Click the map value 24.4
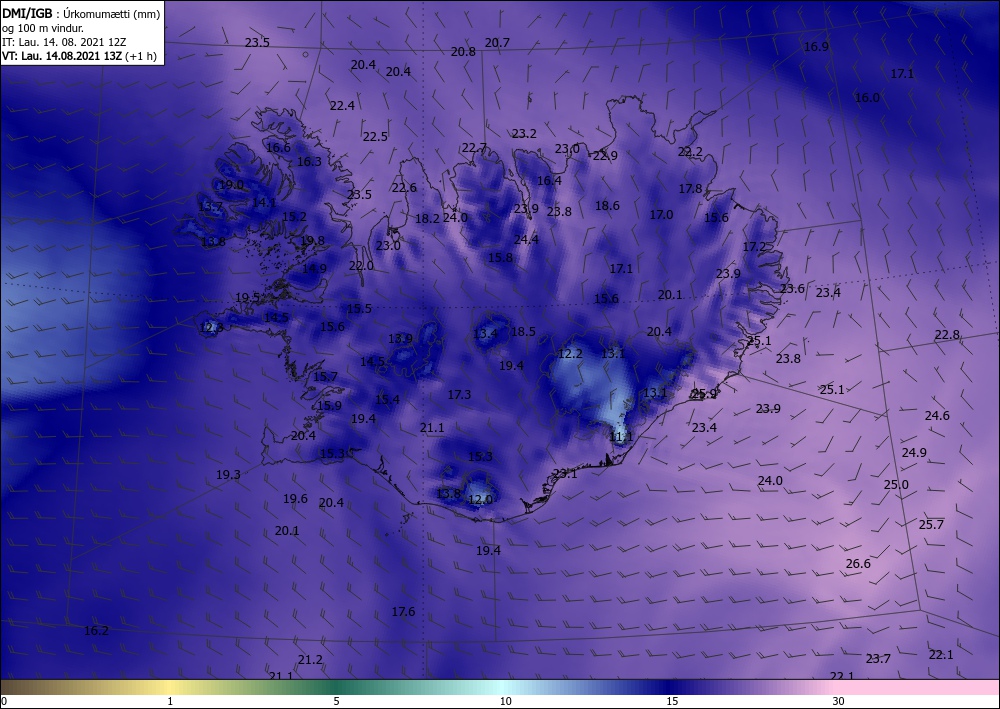The image size is (1000, 709). click(526, 240)
